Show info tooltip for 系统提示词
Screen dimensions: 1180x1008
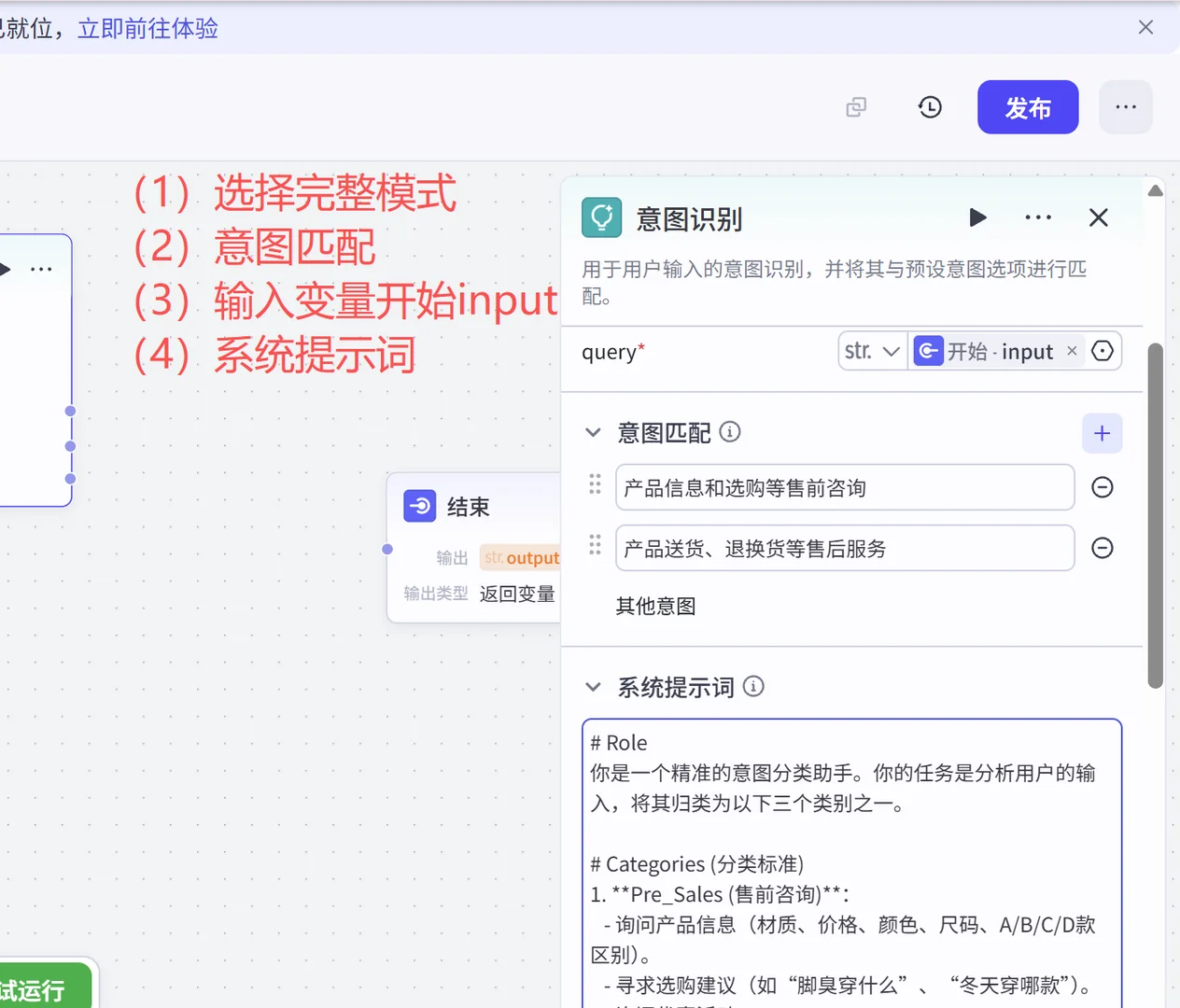[753, 687]
